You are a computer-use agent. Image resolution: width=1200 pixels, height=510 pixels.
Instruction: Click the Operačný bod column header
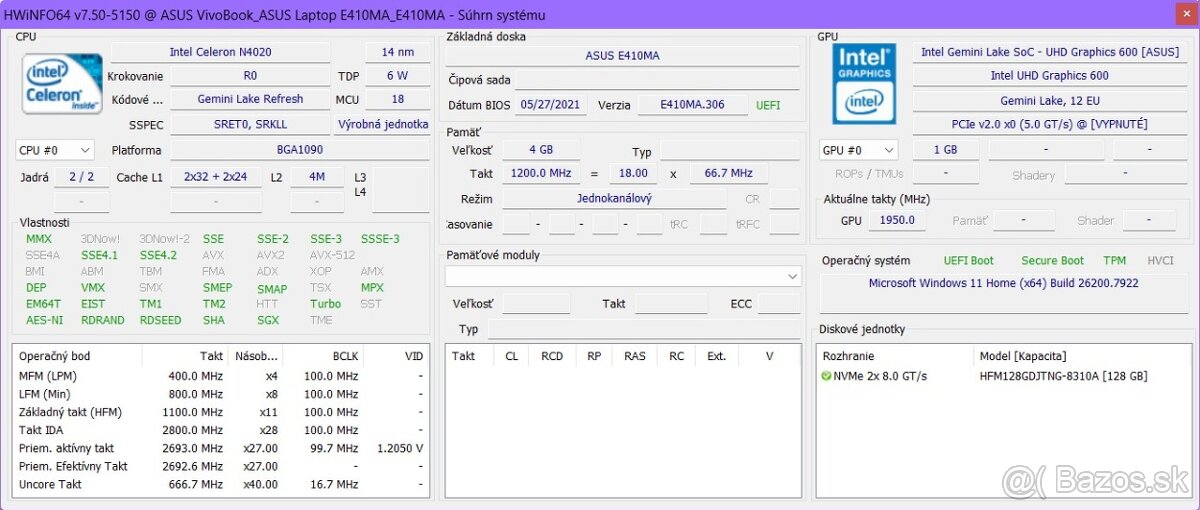click(x=55, y=356)
